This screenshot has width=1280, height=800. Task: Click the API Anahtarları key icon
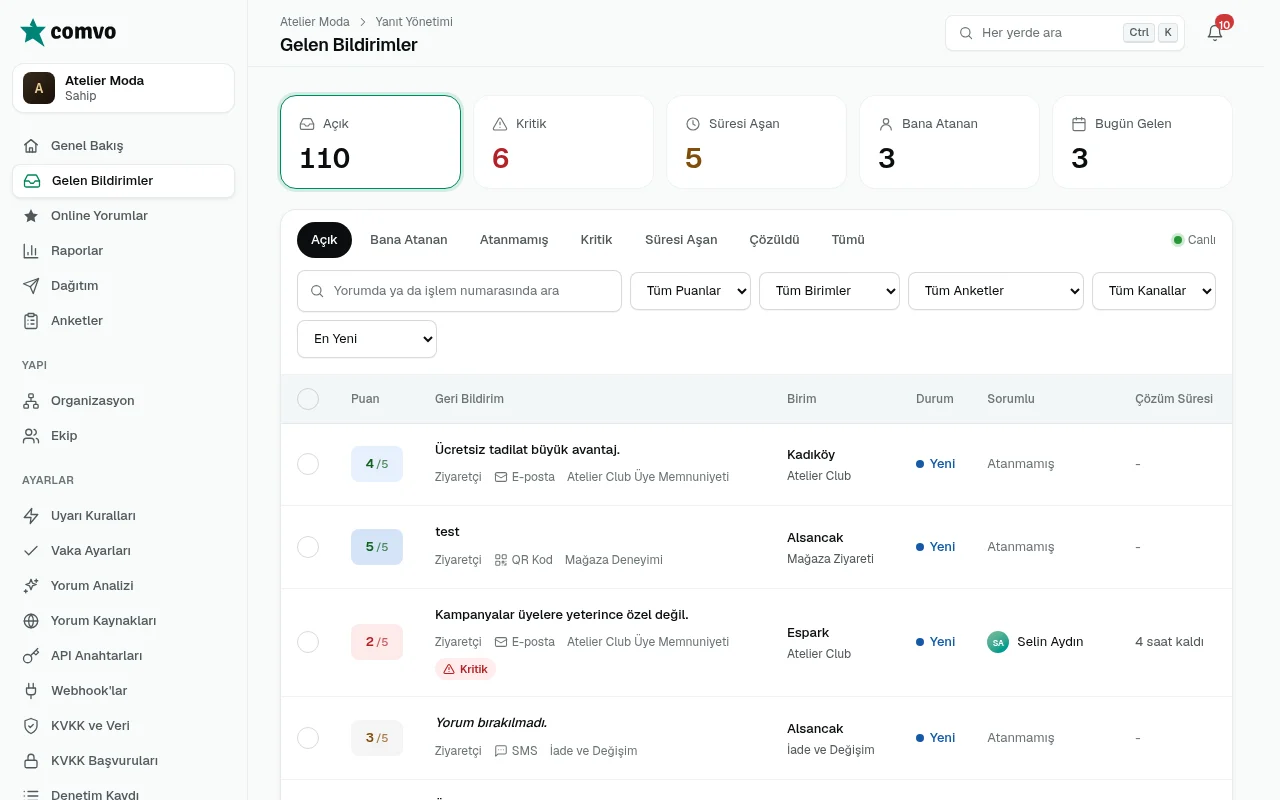pyautogui.click(x=31, y=656)
